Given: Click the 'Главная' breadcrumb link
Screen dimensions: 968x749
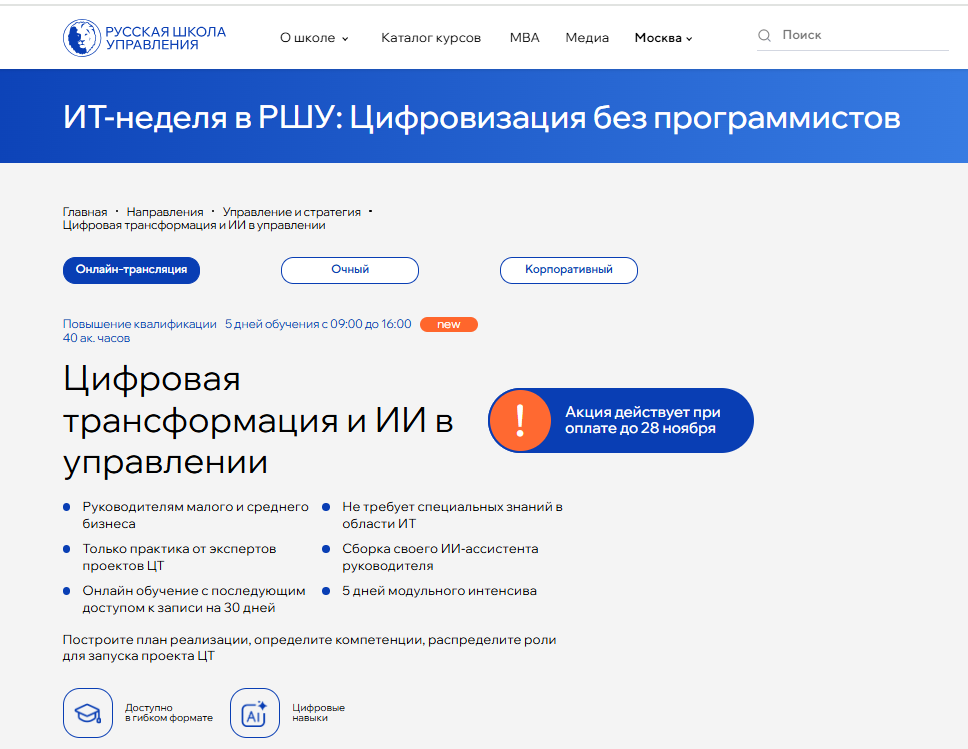Looking at the screenshot, I should coord(84,212).
